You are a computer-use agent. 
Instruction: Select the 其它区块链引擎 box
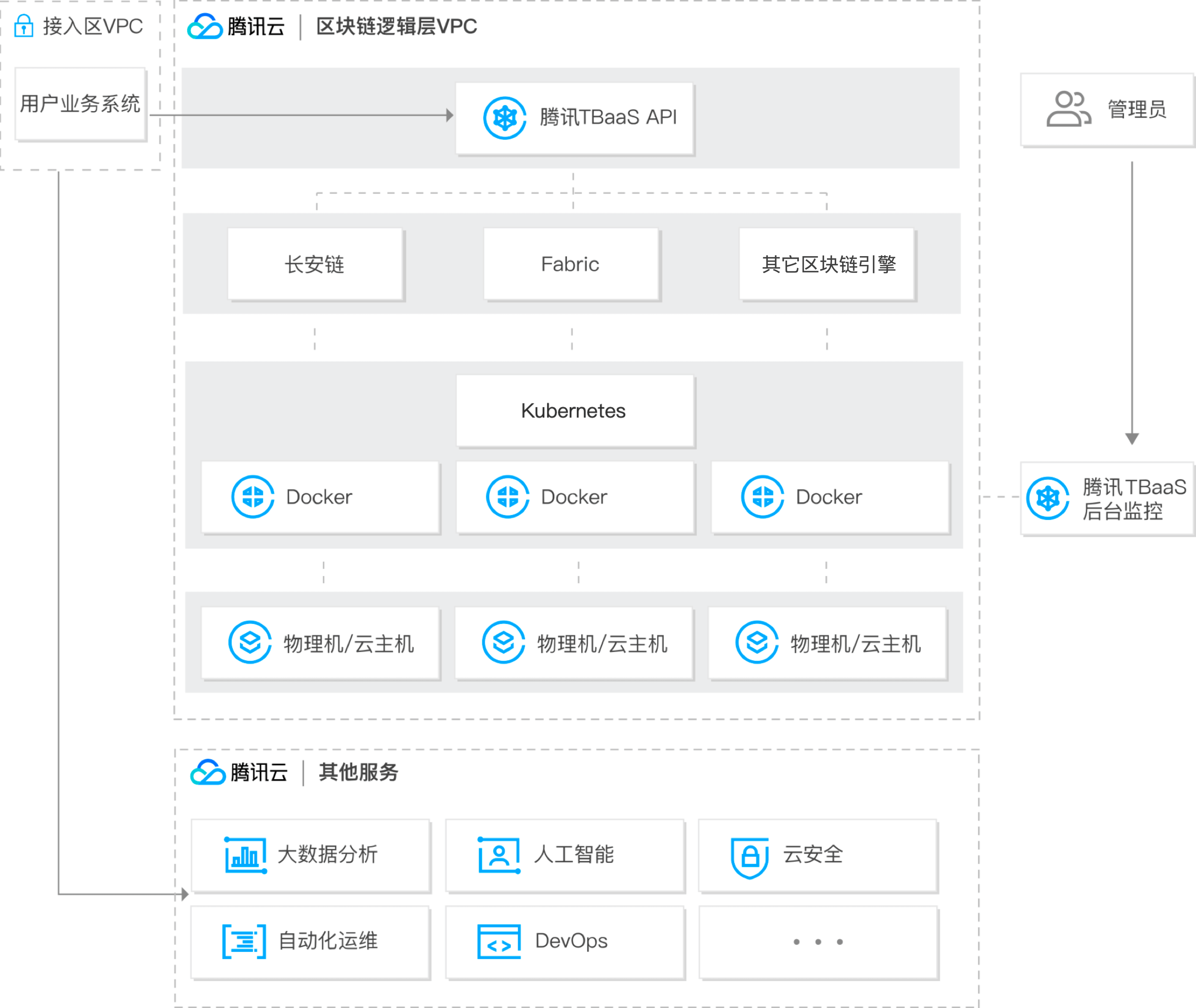pyautogui.click(x=827, y=264)
